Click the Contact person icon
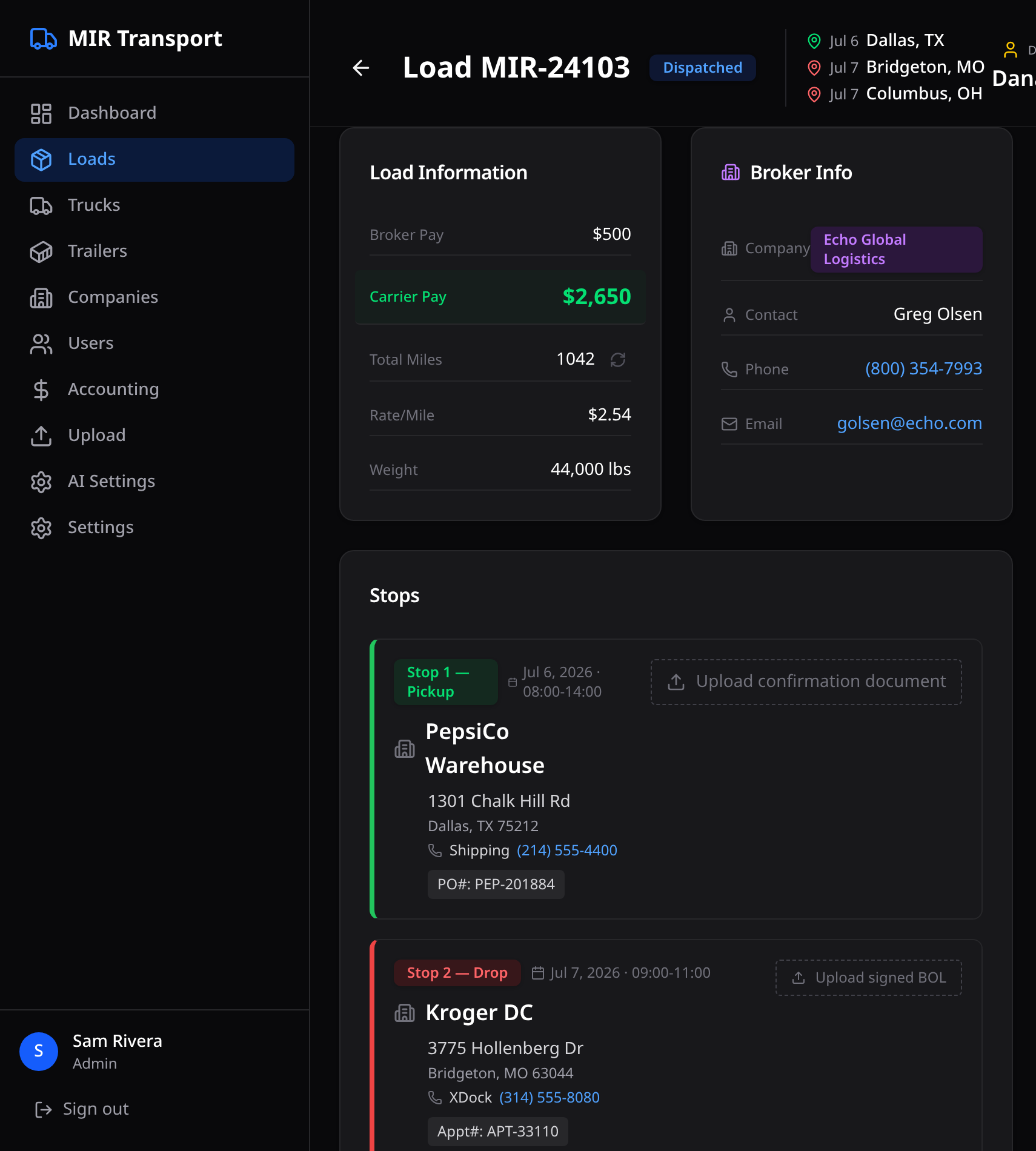Viewport: 1036px width, 1151px height. tap(729, 315)
